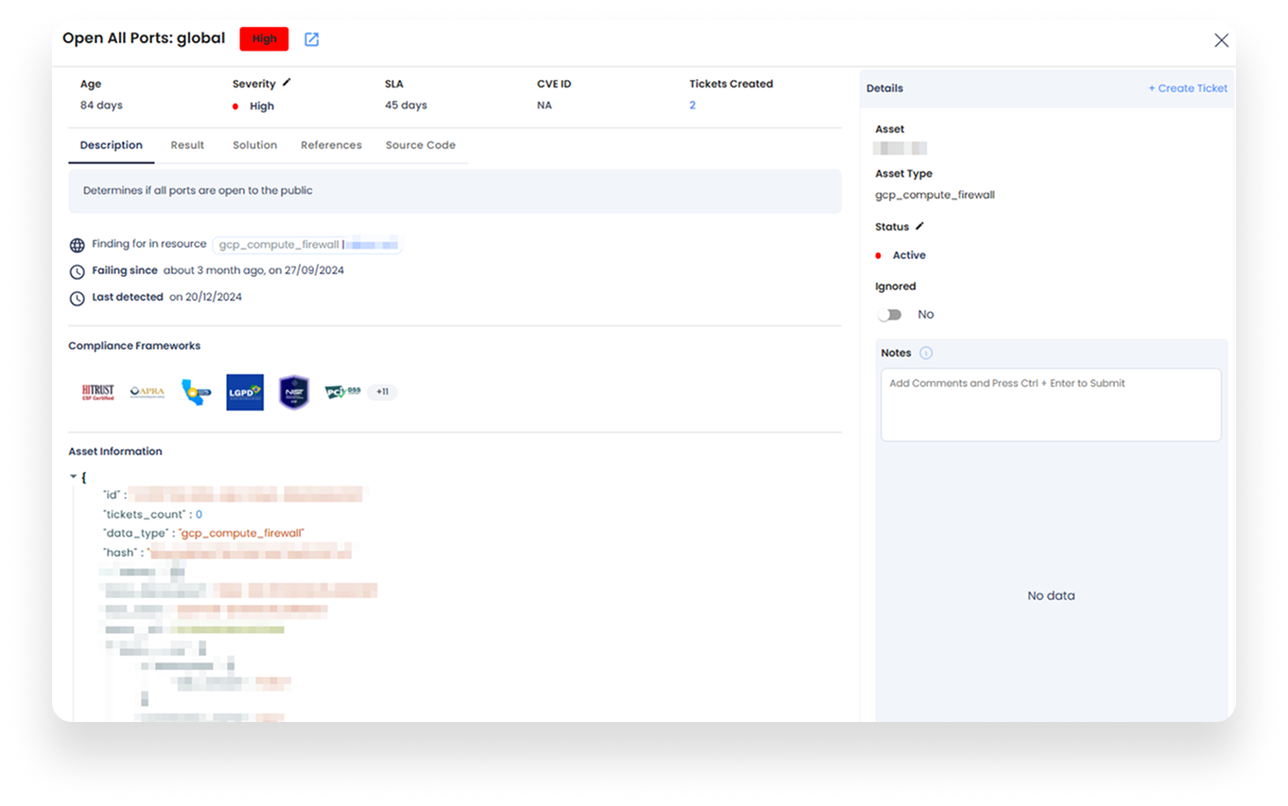Screen dimensions: 1288x806
Task: Select the California-shaped compliance framework logo
Action: [x=196, y=392]
